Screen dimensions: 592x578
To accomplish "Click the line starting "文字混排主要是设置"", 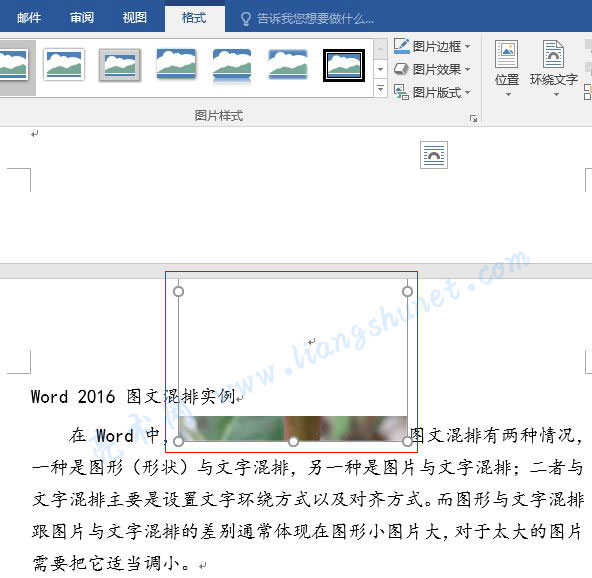I will pos(308,500).
